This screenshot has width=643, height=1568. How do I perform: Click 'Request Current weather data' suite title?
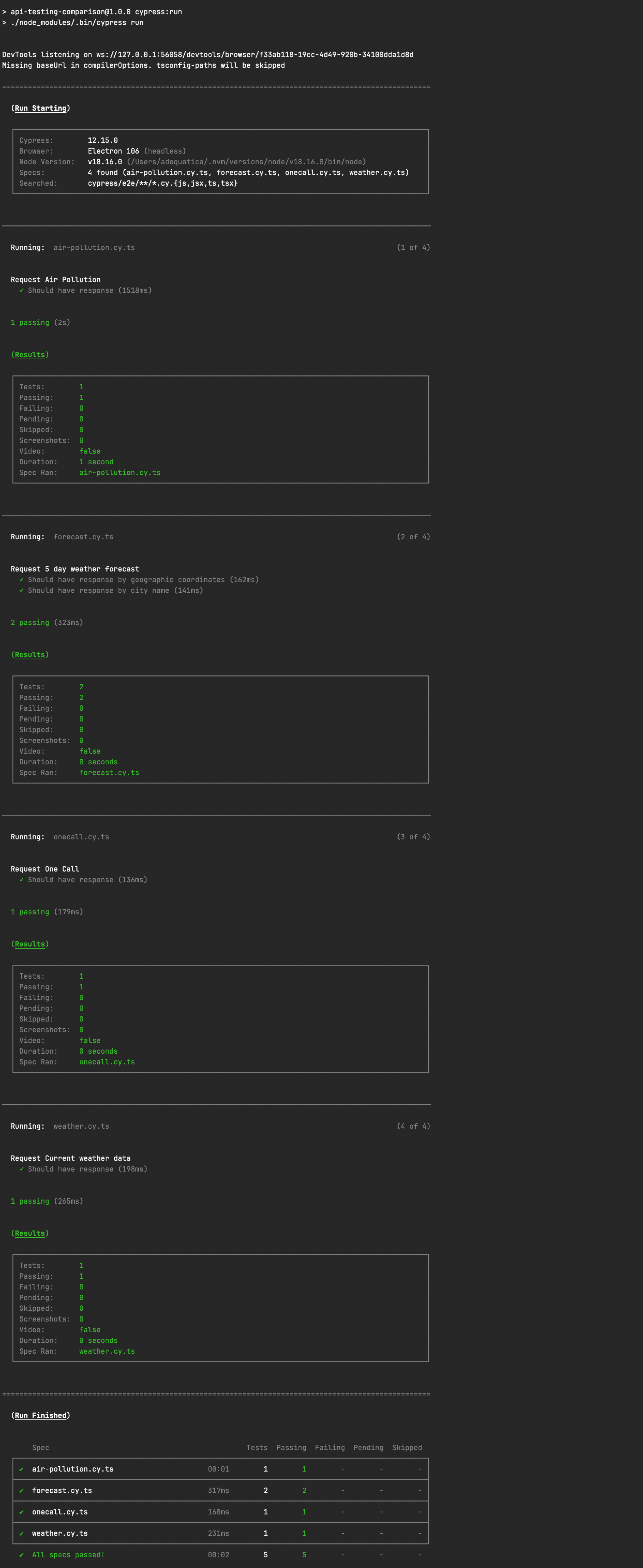click(71, 1158)
